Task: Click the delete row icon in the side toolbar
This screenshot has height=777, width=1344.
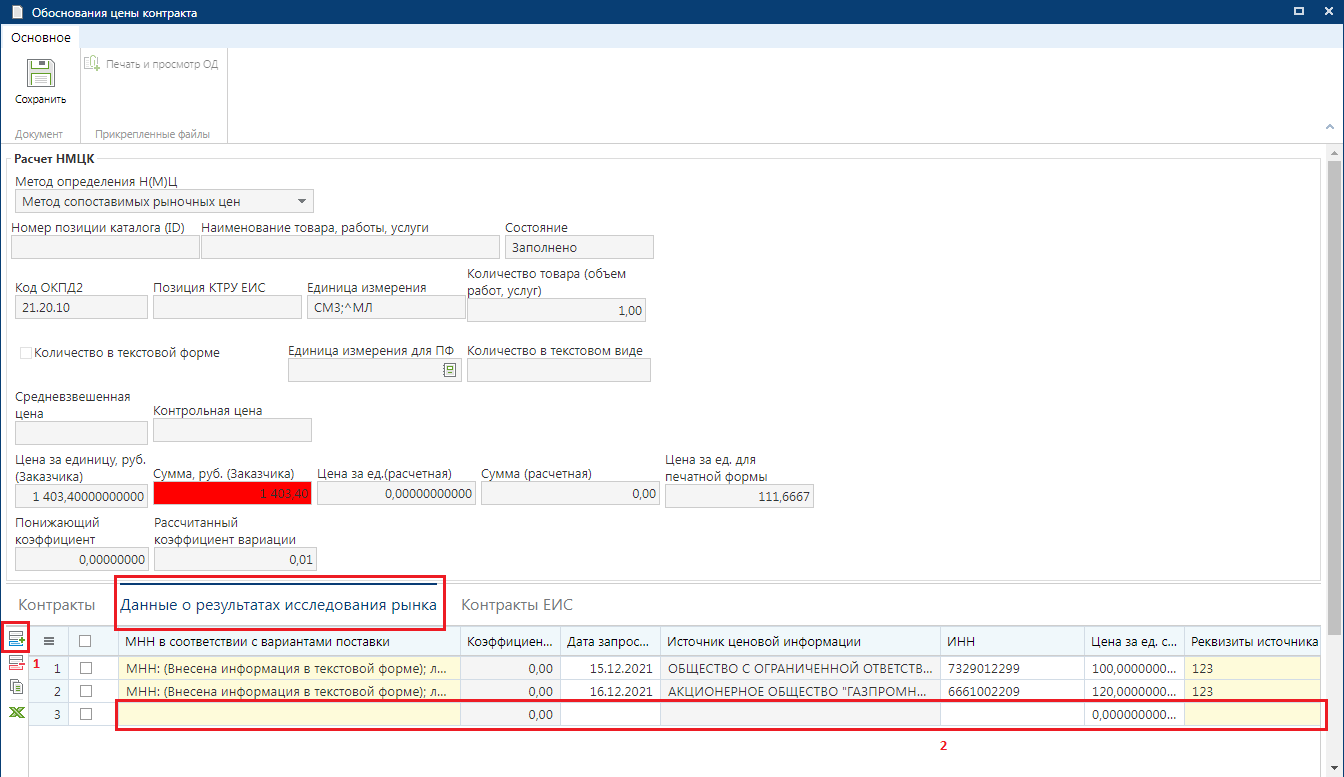Action: (16, 662)
